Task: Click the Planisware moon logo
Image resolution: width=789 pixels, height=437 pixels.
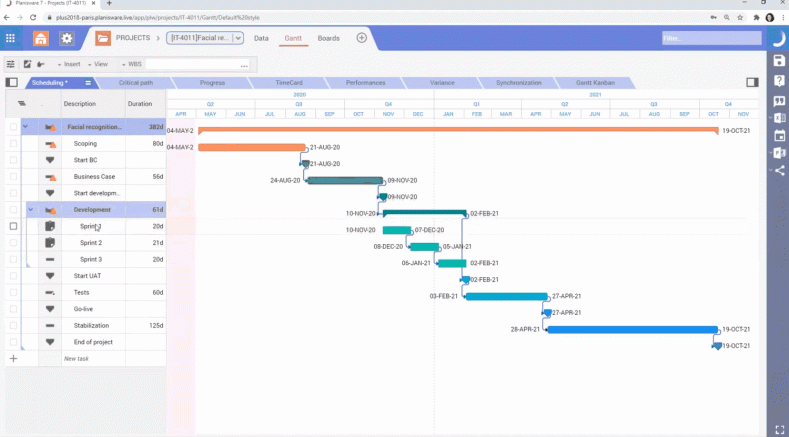Action: [x=778, y=38]
